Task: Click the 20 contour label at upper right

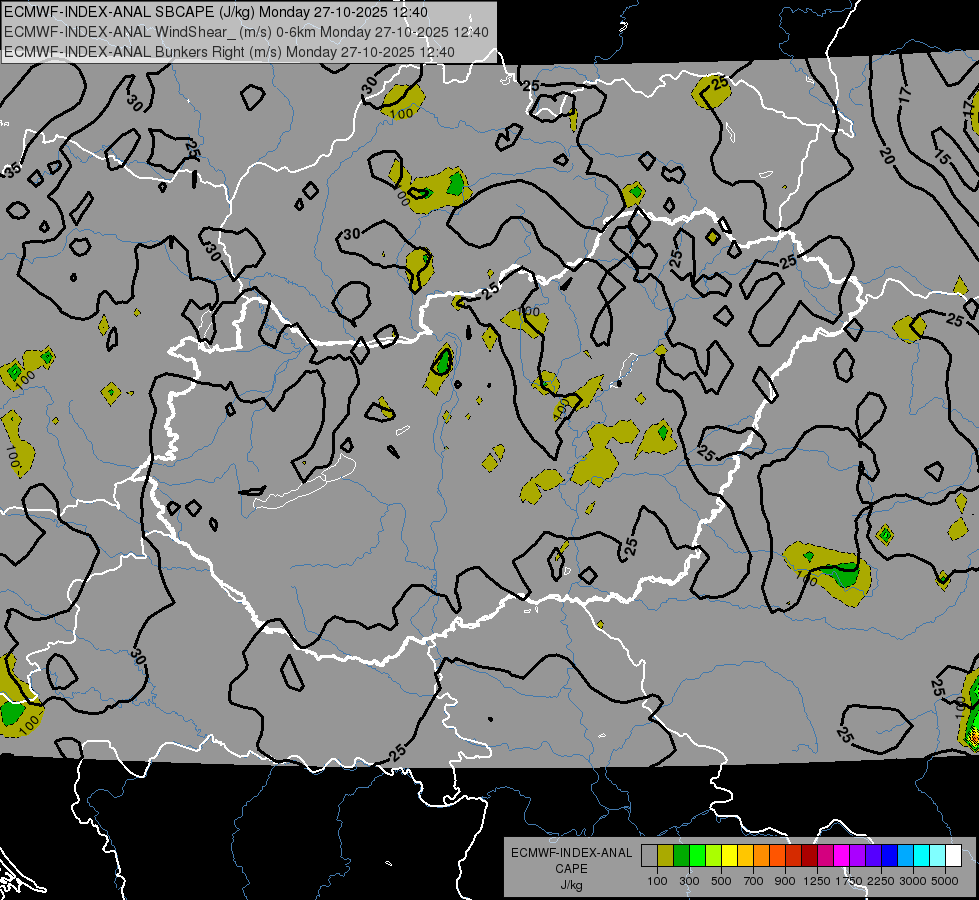Action: (x=888, y=156)
